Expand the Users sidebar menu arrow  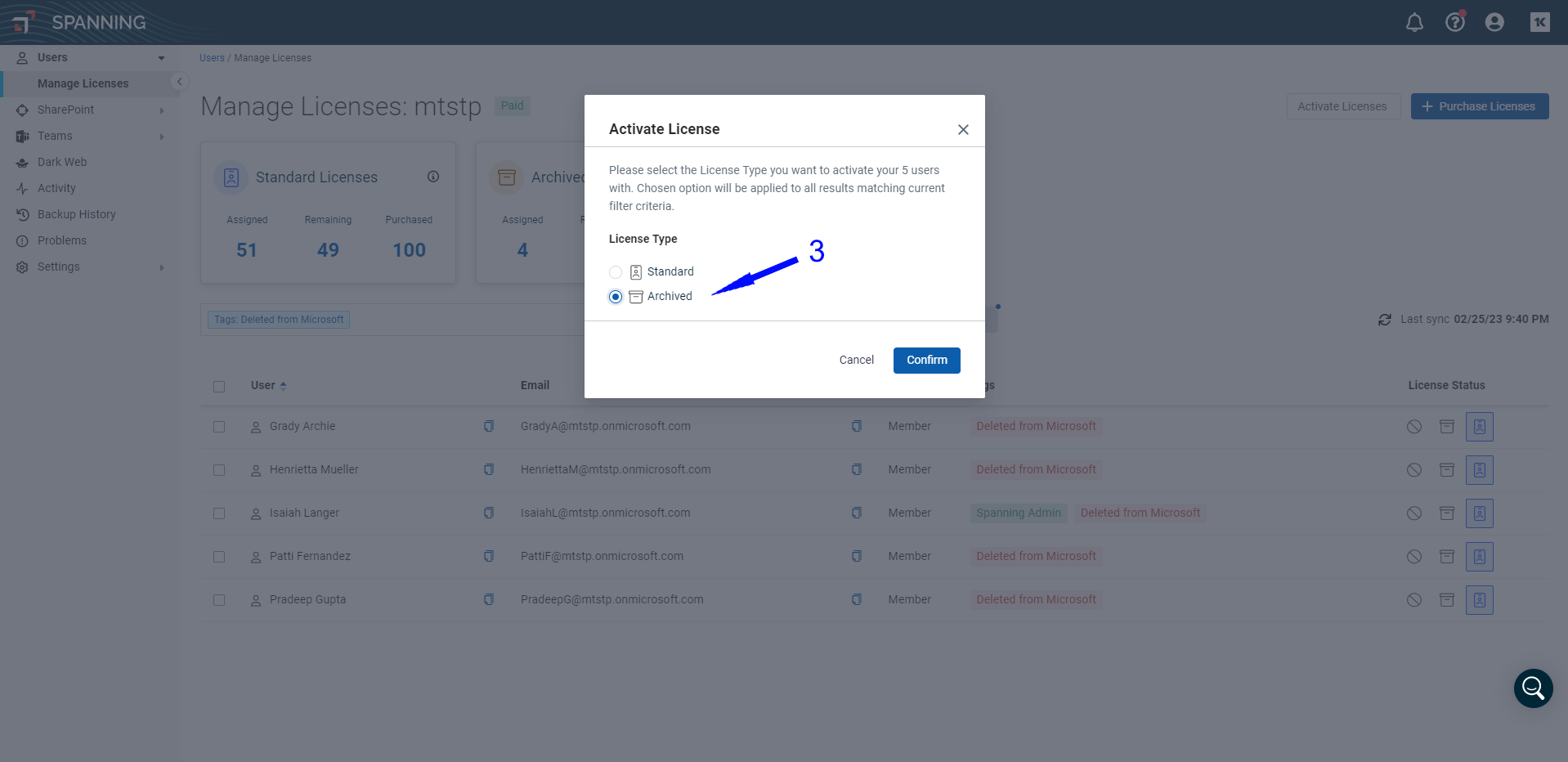161,58
